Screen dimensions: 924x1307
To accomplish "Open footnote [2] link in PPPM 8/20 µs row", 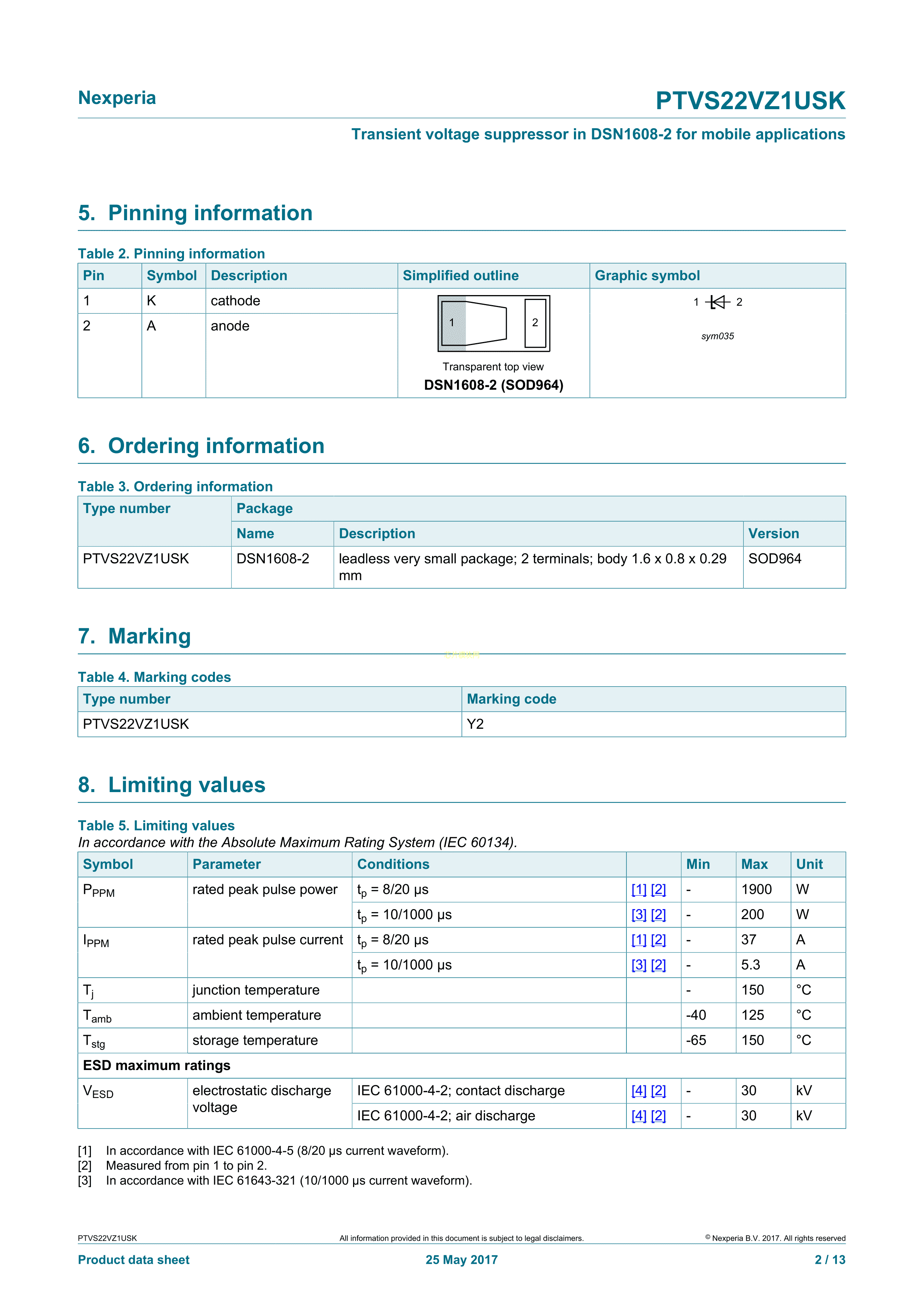I will click(658, 890).
